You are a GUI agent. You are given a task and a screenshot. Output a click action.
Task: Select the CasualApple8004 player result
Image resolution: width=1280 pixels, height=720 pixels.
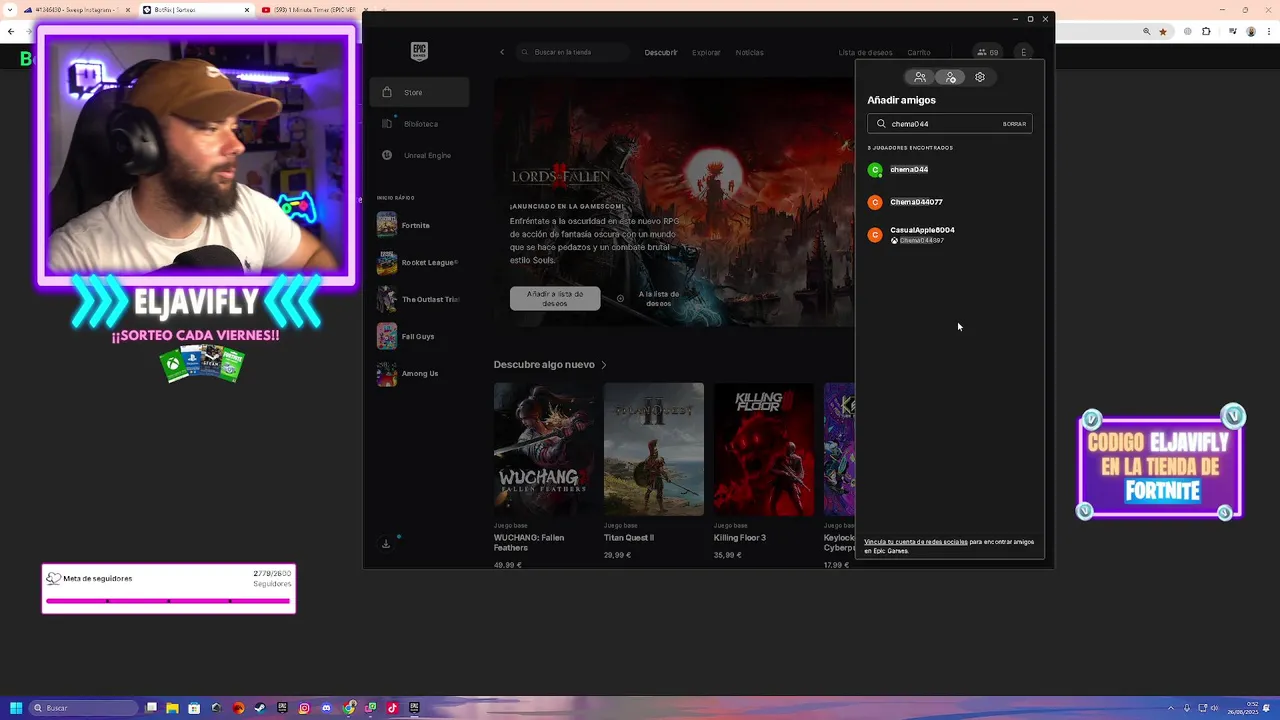point(949,235)
